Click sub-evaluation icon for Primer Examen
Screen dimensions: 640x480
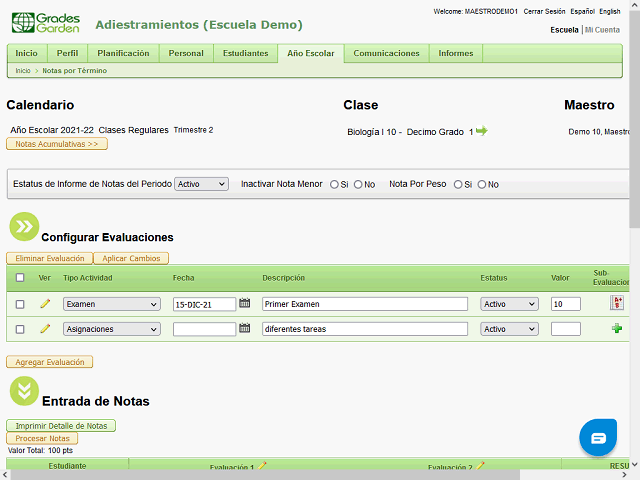[x=617, y=304]
